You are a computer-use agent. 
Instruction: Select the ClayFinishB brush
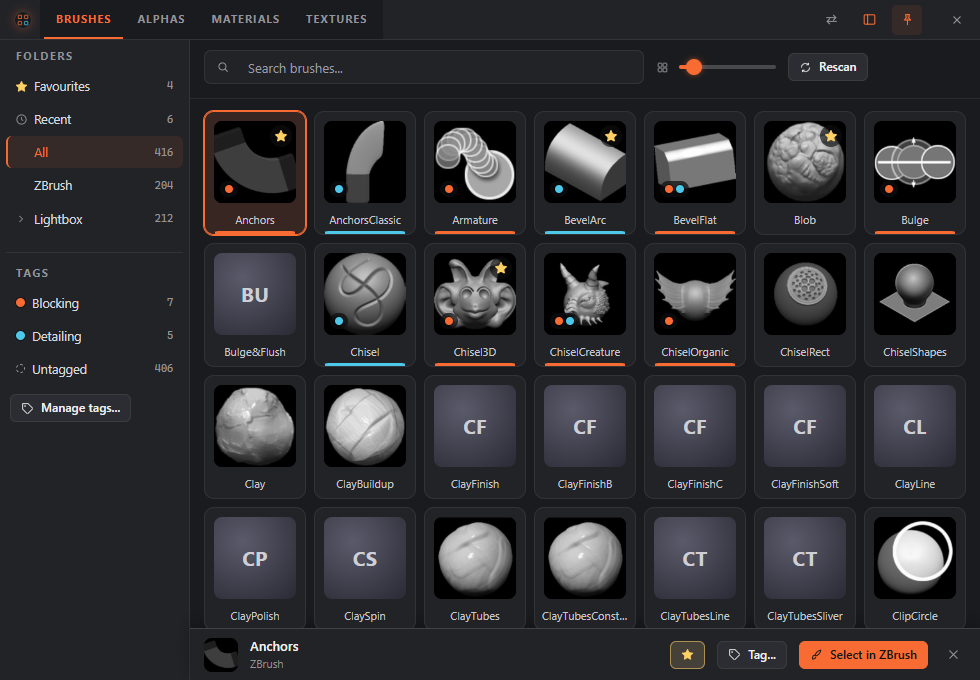(585, 437)
